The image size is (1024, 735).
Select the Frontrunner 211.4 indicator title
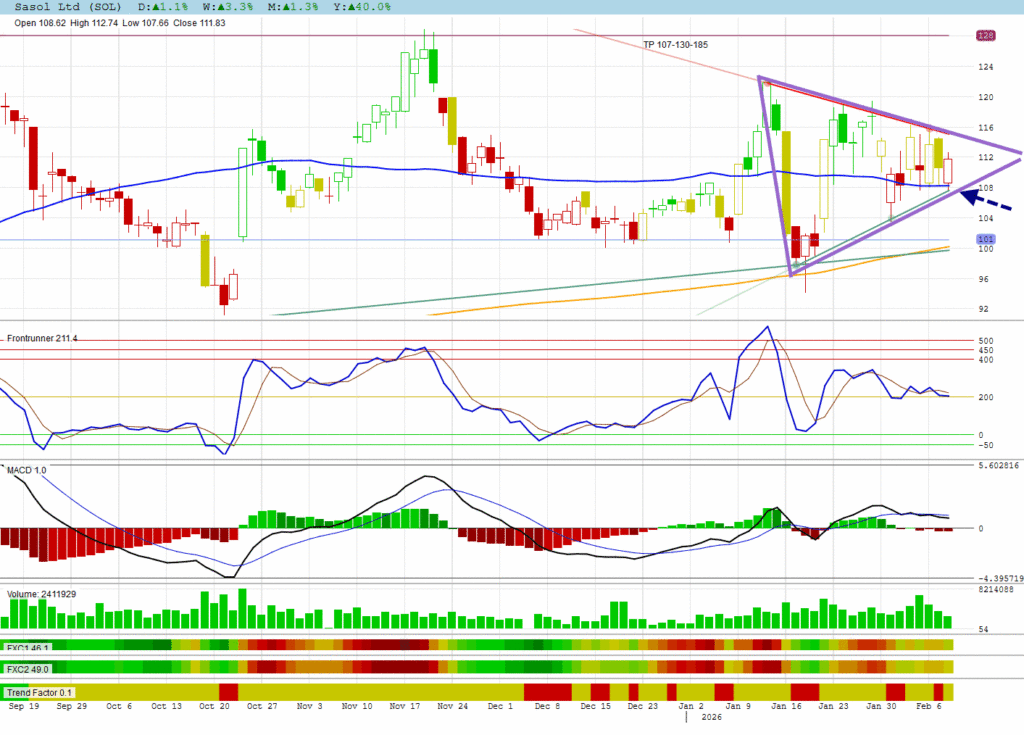tap(42, 339)
